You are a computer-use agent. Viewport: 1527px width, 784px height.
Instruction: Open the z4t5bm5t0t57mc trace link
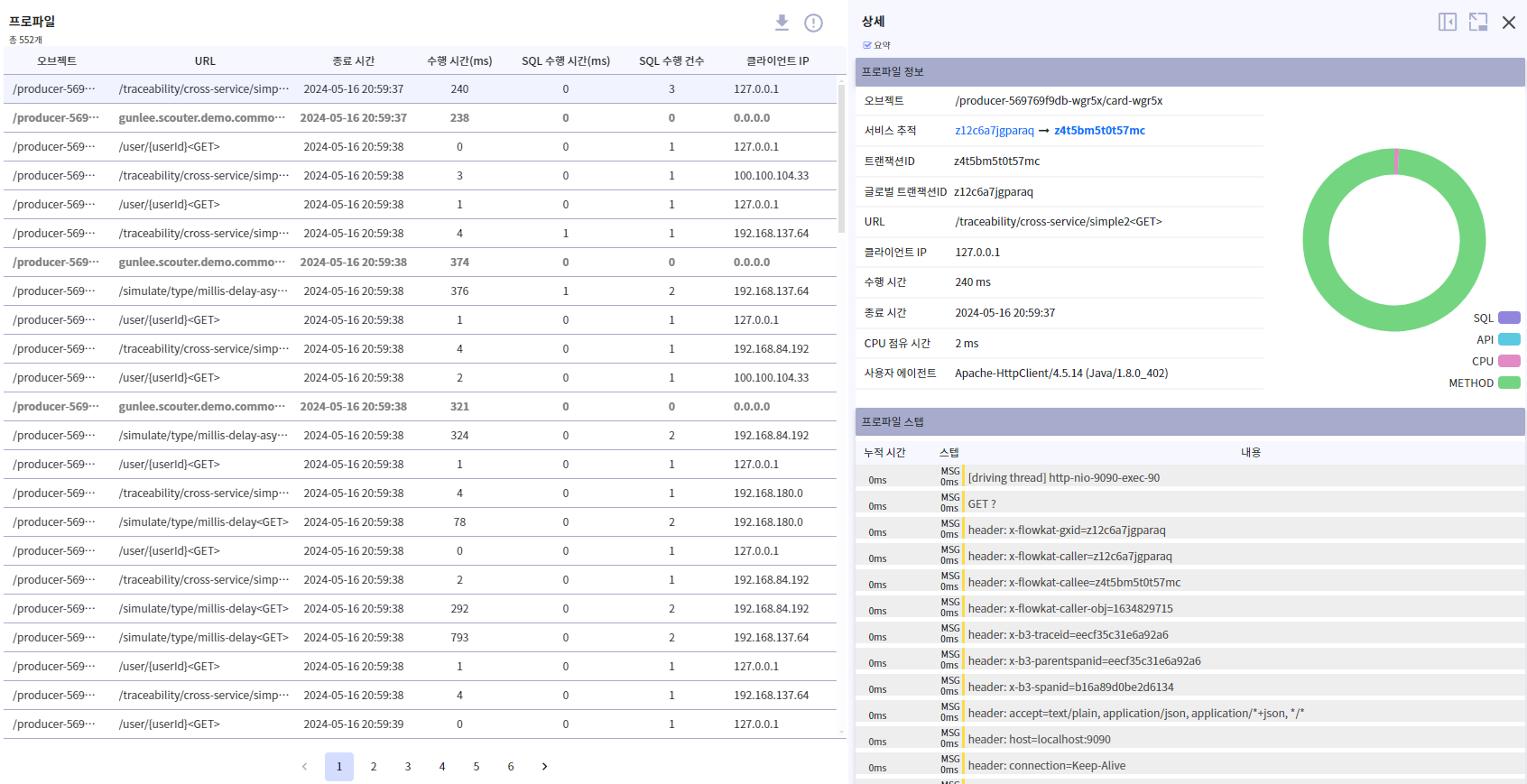[1099, 131]
